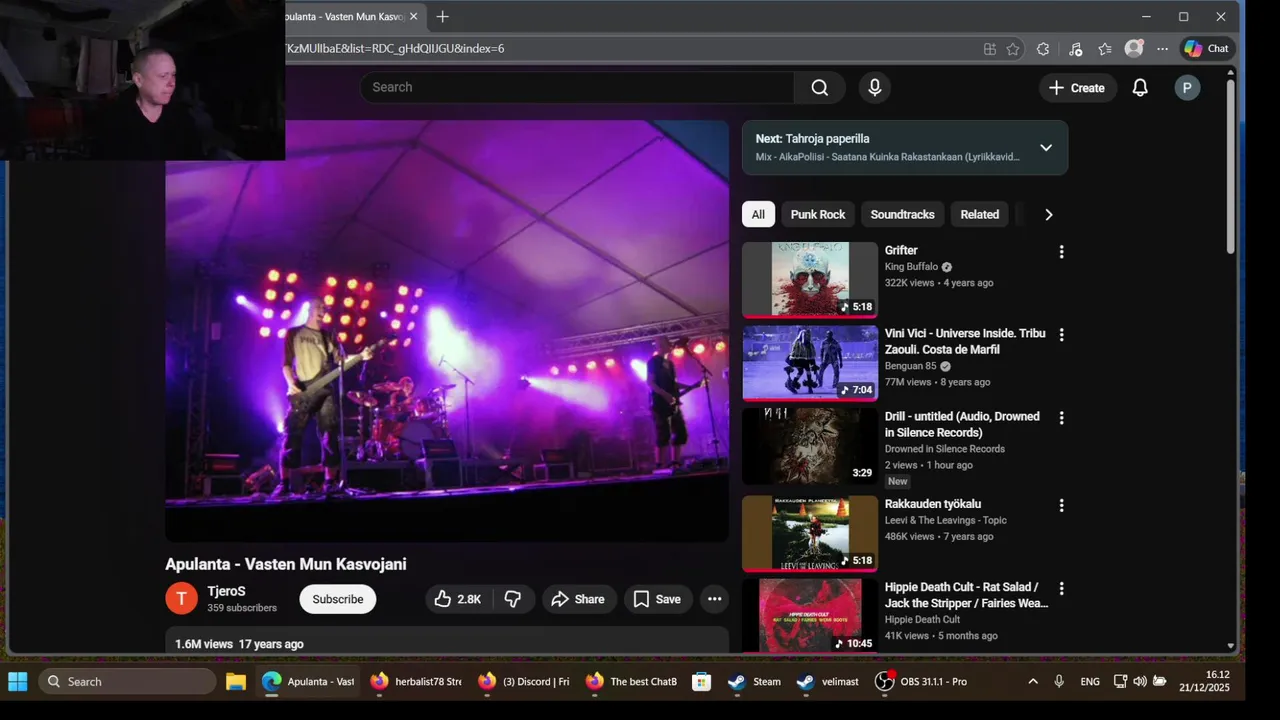Like the video with 2.8K likes
Viewport: 1280px width, 720px height.
458,599
